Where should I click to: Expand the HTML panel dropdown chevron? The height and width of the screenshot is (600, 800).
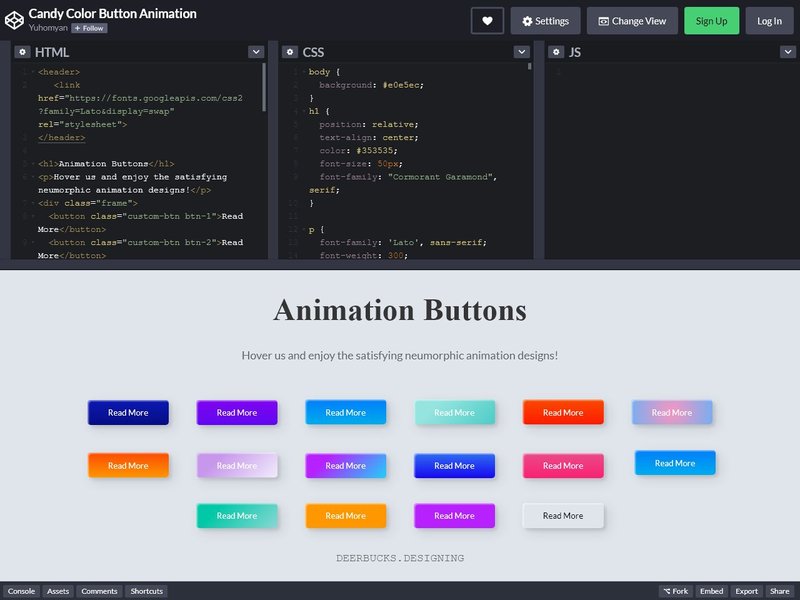256,52
